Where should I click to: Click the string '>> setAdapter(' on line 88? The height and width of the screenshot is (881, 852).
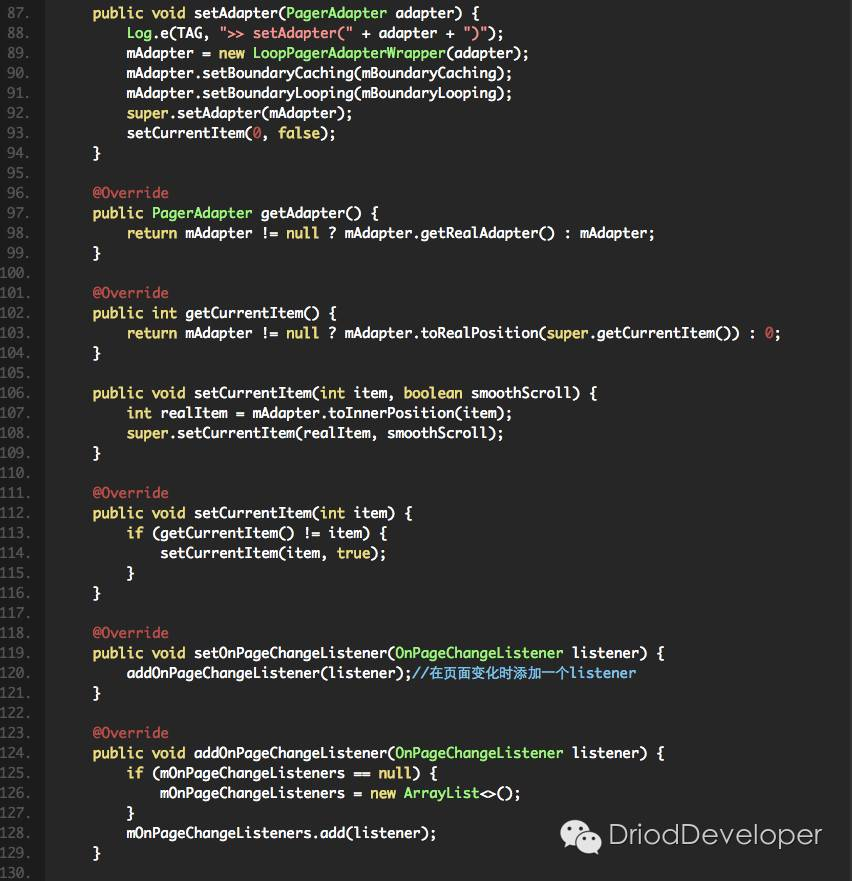coord(285,34)
